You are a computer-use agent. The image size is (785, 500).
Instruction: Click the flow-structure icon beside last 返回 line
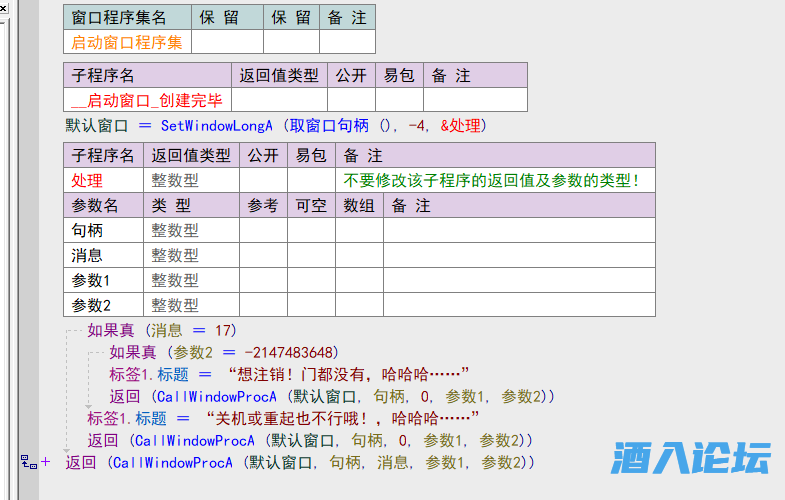pos(28,462)
